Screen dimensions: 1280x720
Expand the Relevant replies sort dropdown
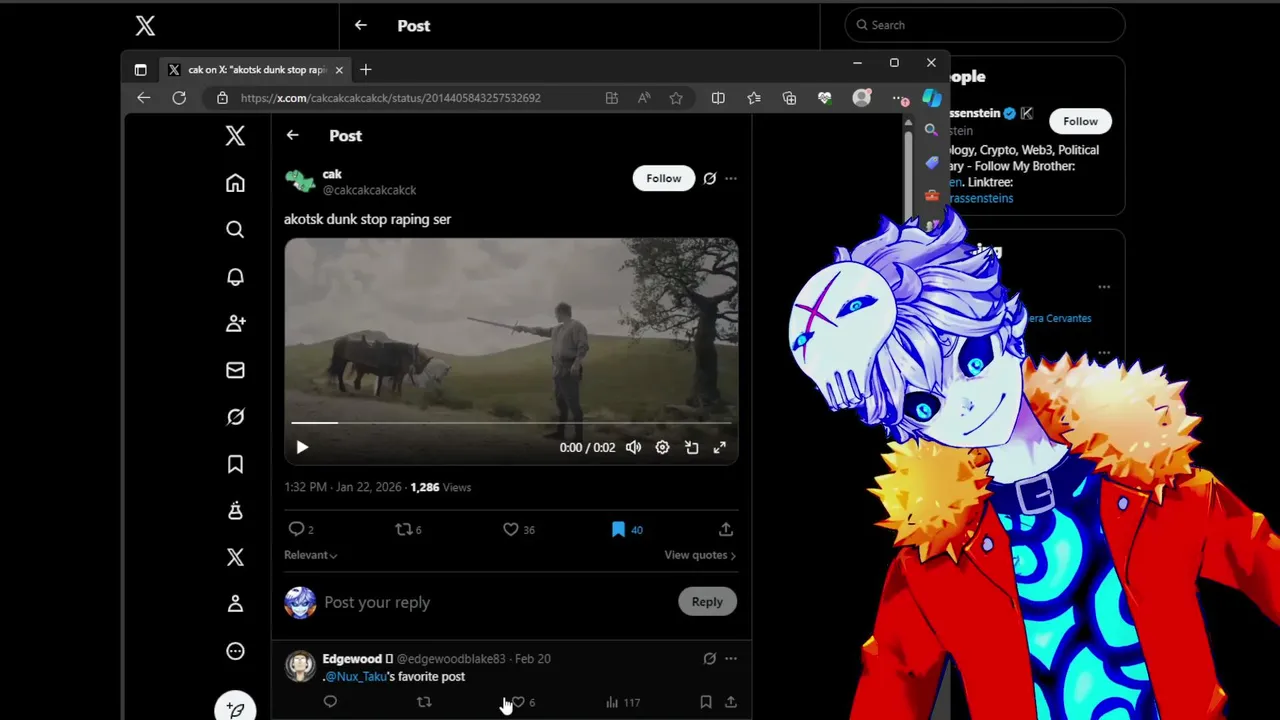(x=310, y=555)
